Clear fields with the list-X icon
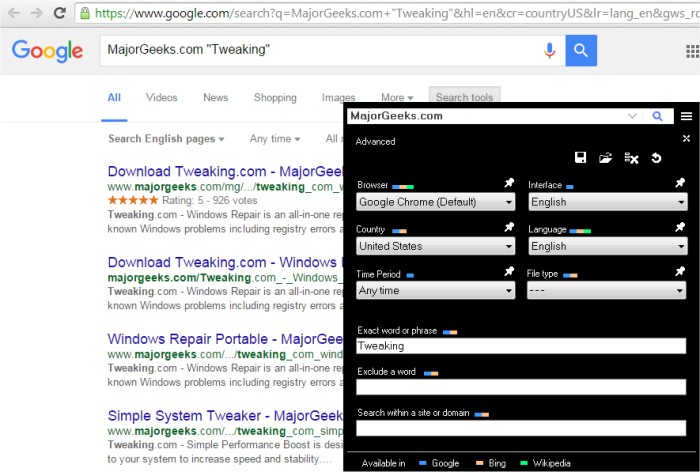The height and width of the screenshot is (472, 700). [631, 158]
